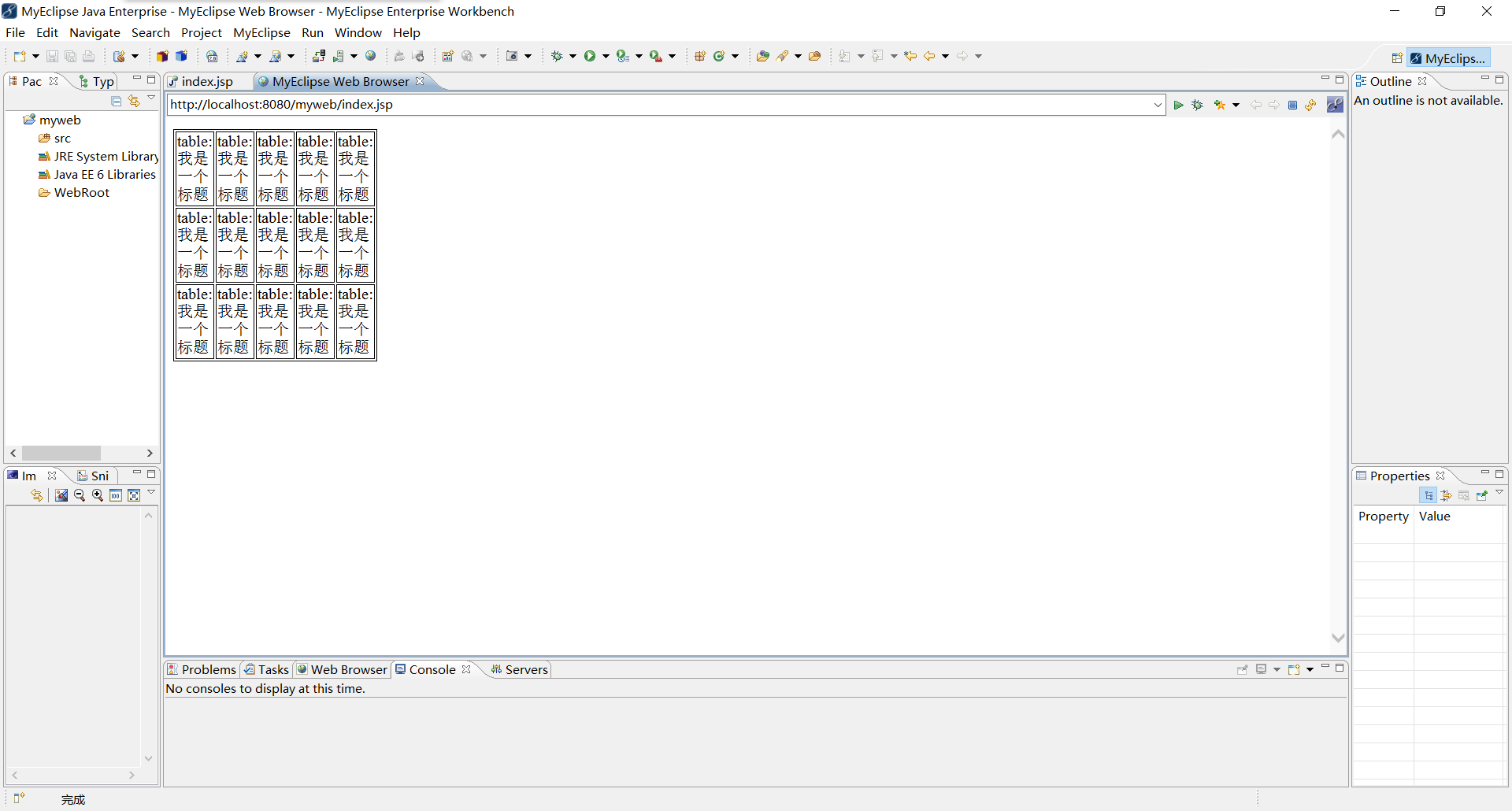This screenshot has height=811, width=1512.
Task: Click the Add Favorite star icon
Action: click(1220, 105)
